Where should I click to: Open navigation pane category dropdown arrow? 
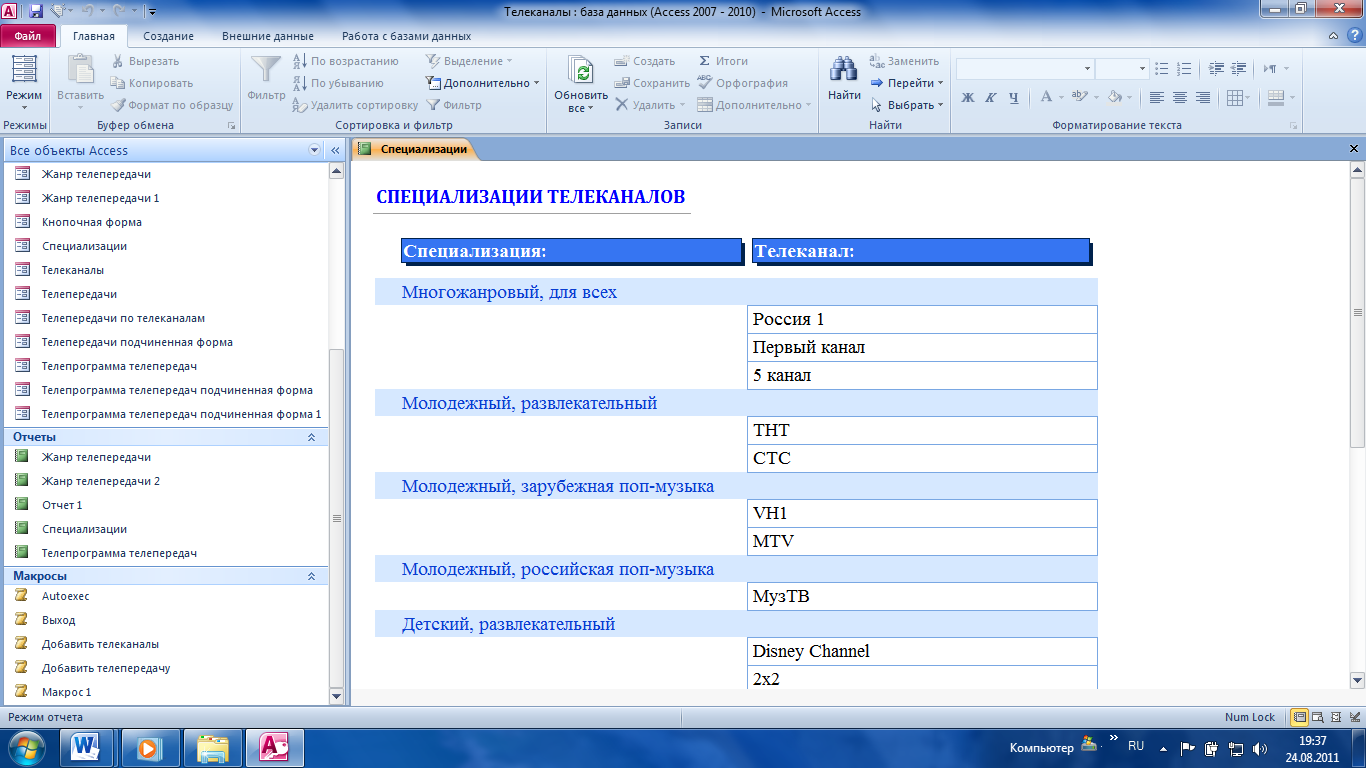(x=315, y=150)
